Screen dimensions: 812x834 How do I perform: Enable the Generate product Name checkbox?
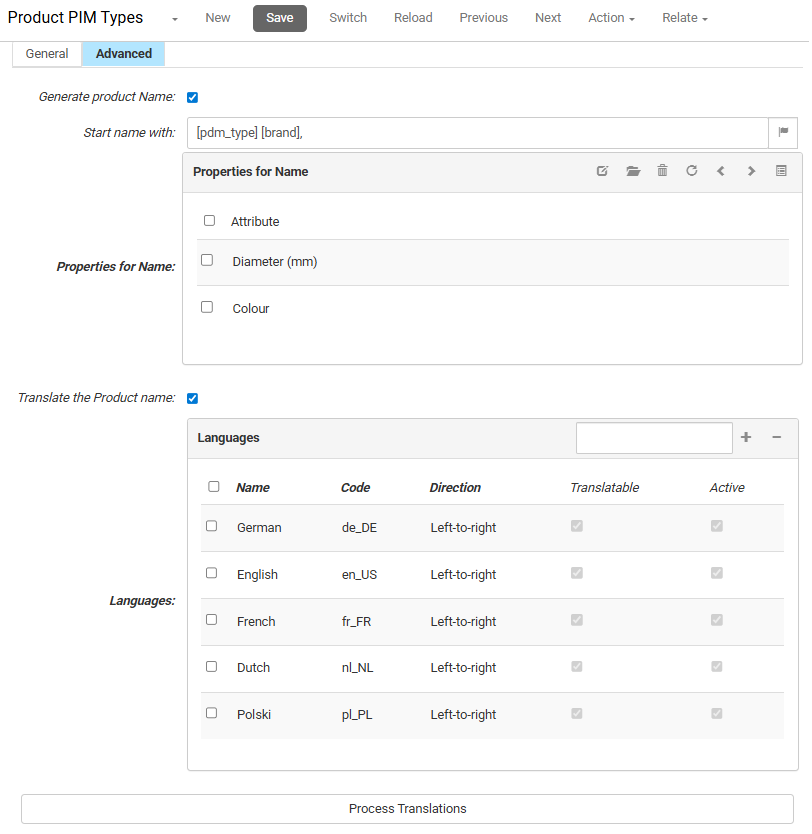(192, 97)
